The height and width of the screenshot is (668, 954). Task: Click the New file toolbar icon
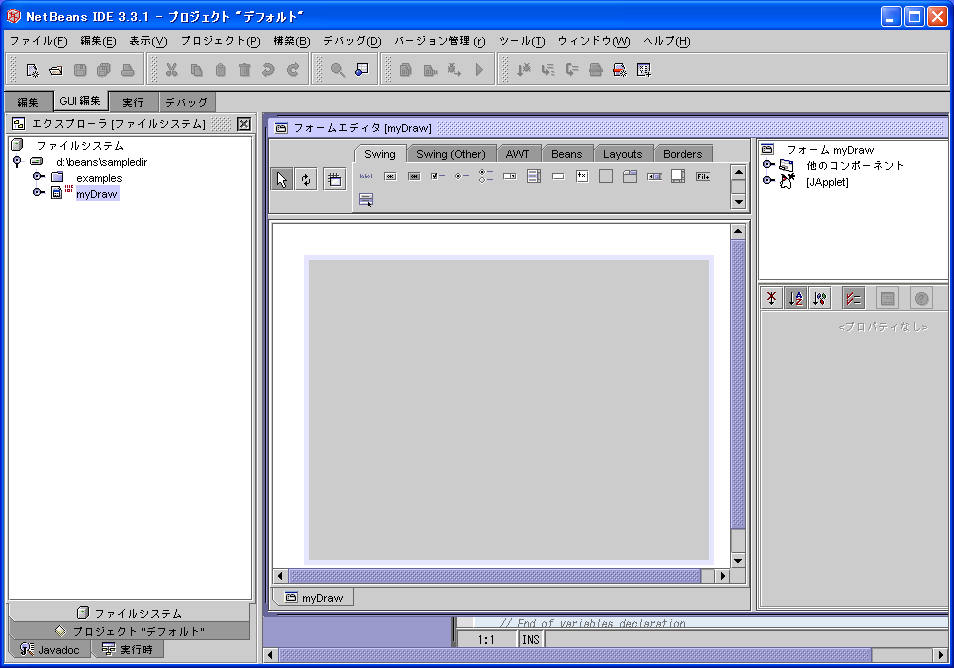32,70
